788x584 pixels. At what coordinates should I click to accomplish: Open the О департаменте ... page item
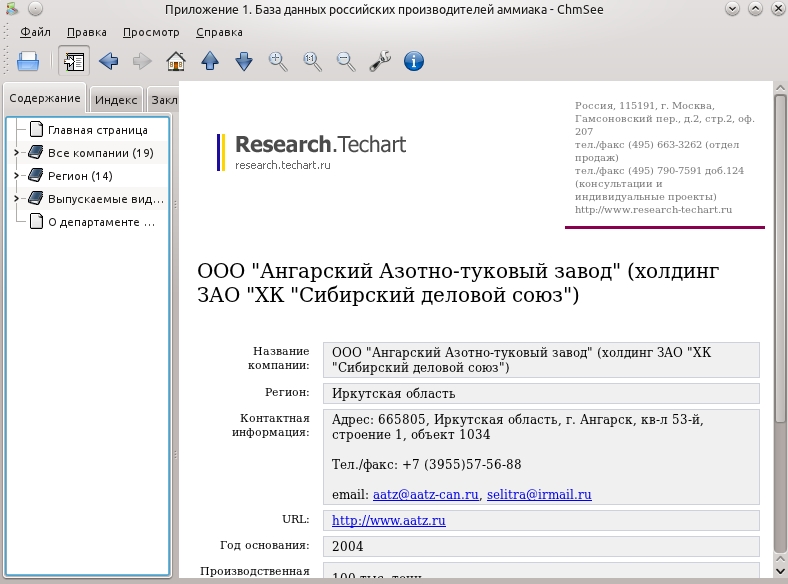click(101, 222)
